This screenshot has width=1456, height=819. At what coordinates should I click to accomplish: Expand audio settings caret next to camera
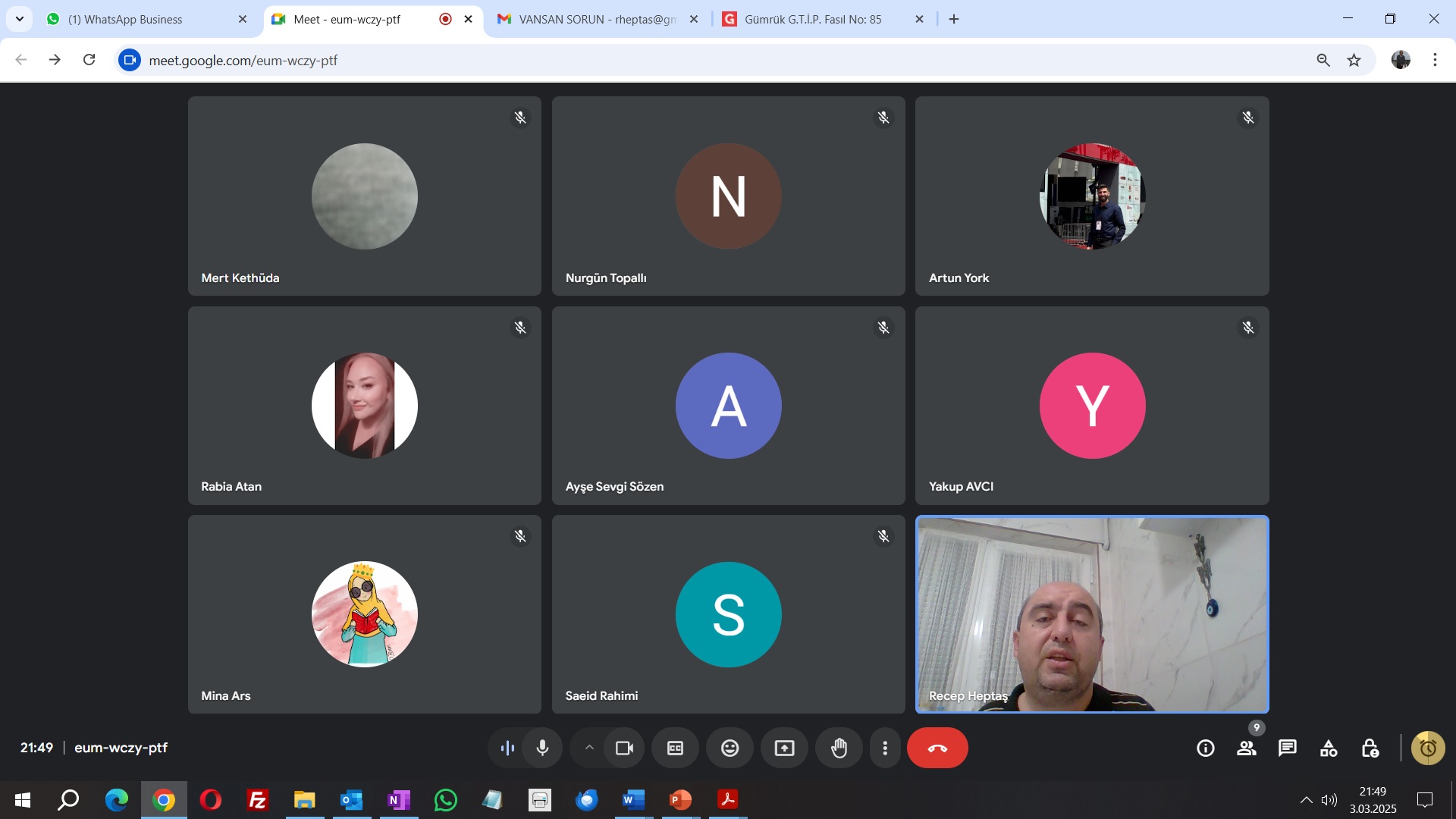589,748
